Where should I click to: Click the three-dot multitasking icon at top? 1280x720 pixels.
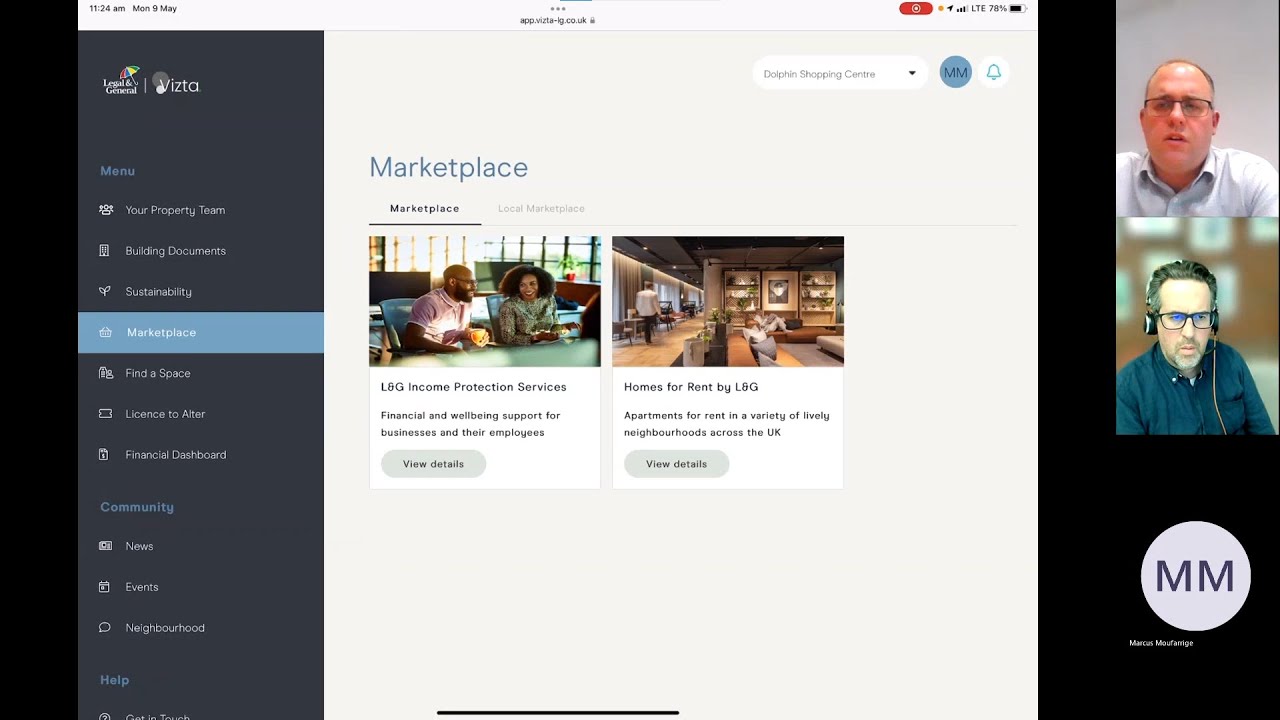(558, 8)
